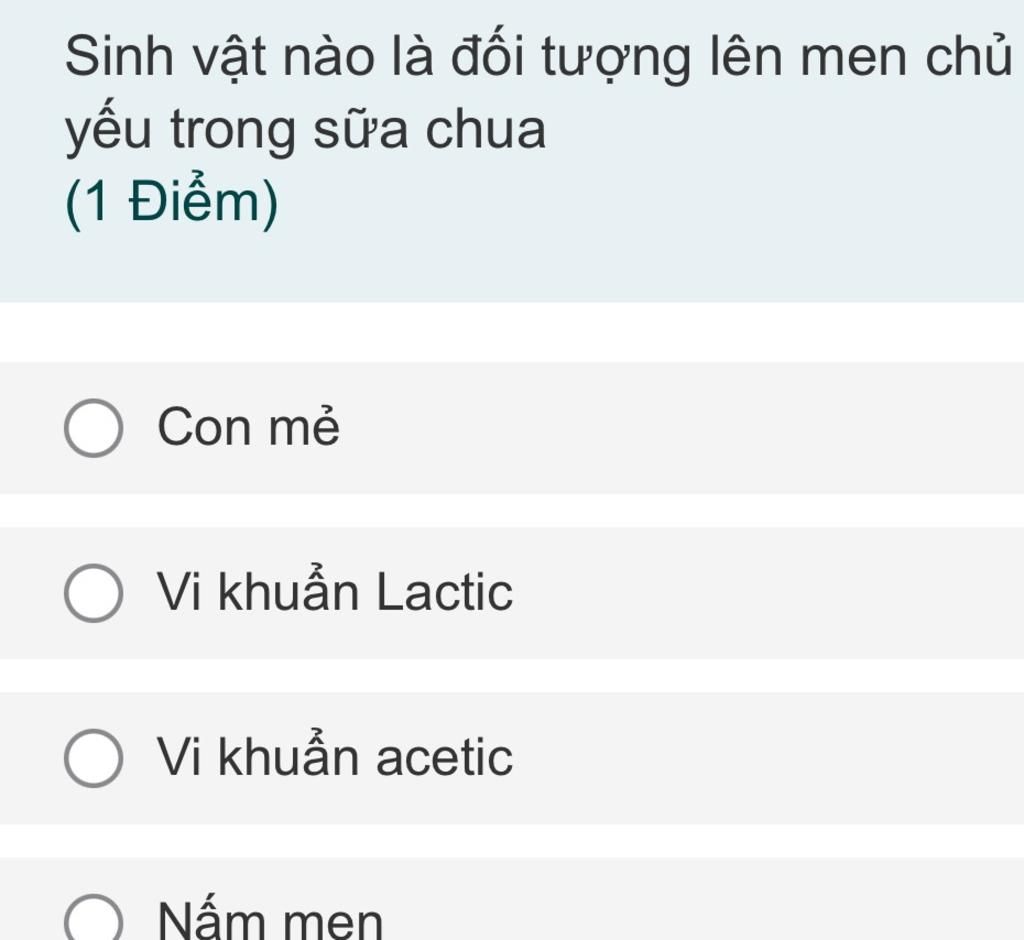Tap the "Vi khuẩn acetic" answer label
This screenshot has width=1024, height=940.
(x=335, y=758)
